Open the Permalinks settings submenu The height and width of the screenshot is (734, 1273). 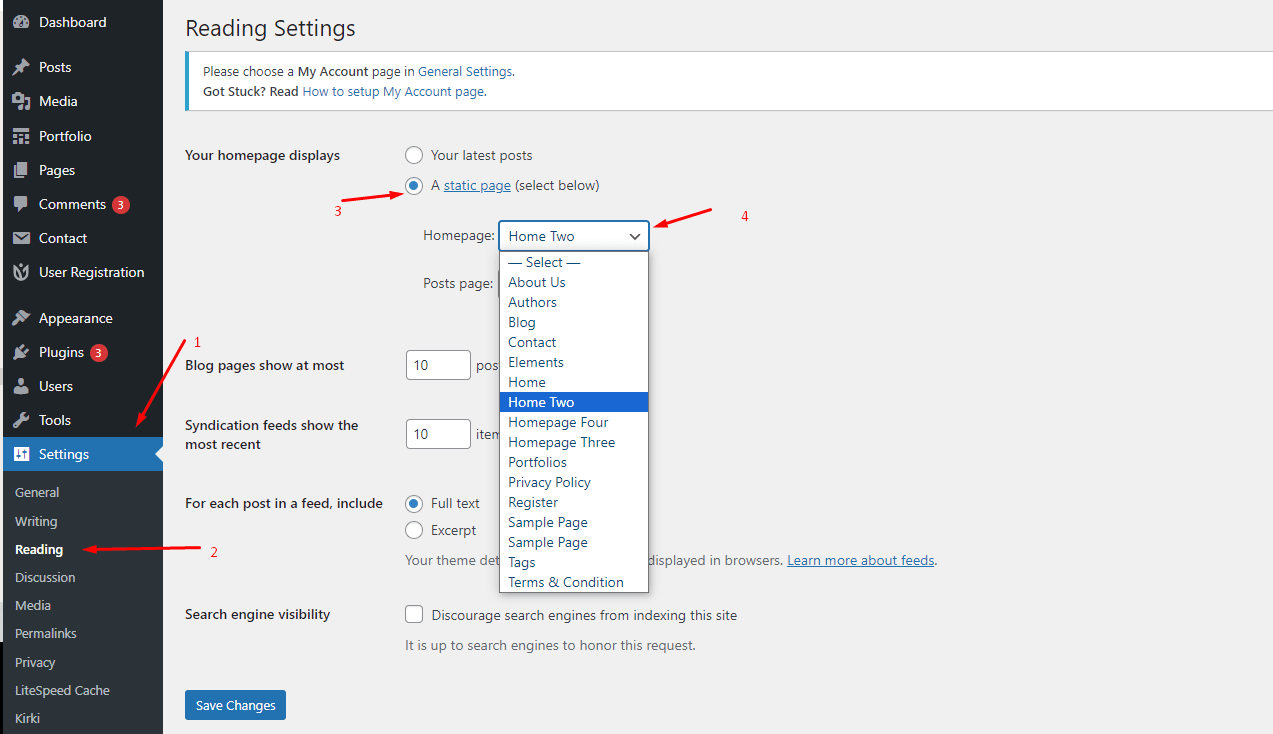click(x=46, y=633)
